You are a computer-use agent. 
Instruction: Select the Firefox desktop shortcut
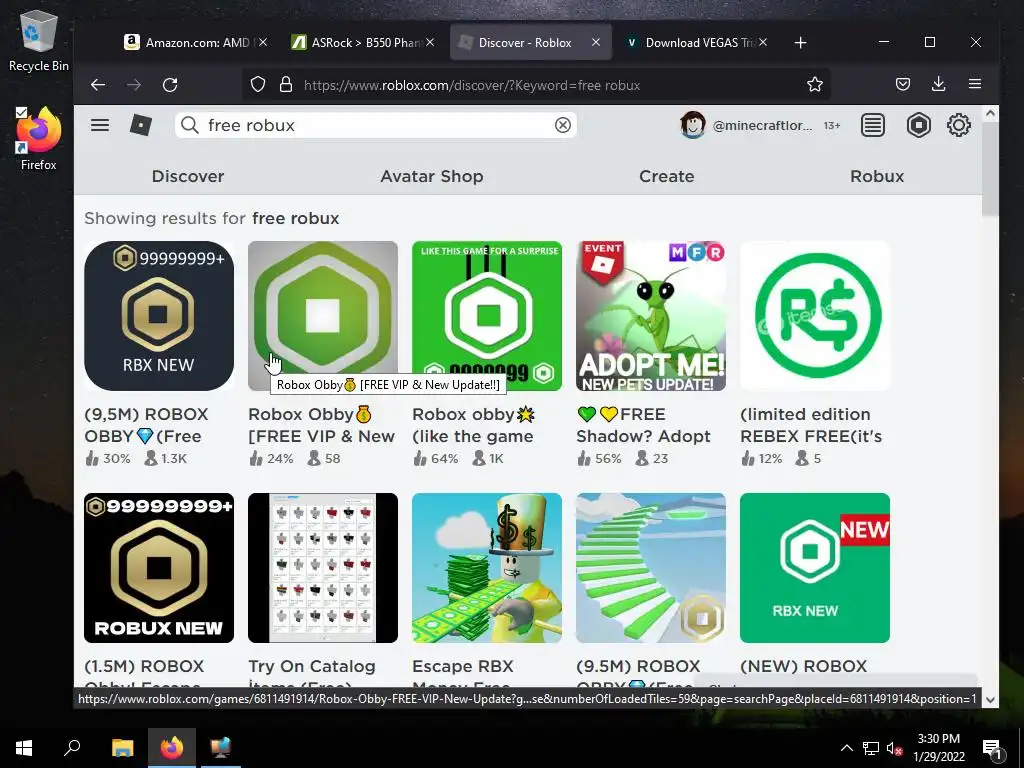click(39, 138)
